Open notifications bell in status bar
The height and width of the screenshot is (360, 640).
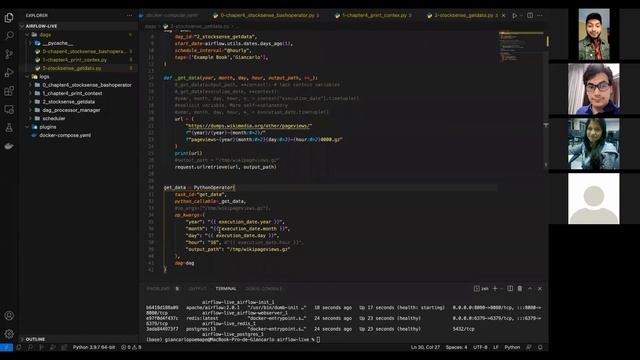click(x=540, y=347)
